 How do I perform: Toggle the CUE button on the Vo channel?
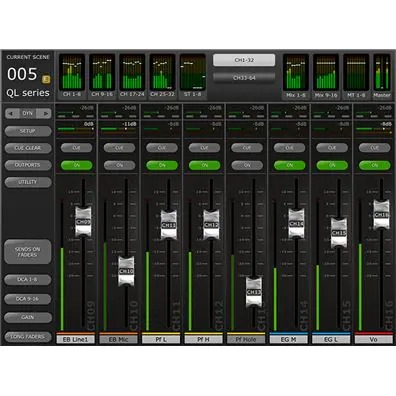(375, 148)
